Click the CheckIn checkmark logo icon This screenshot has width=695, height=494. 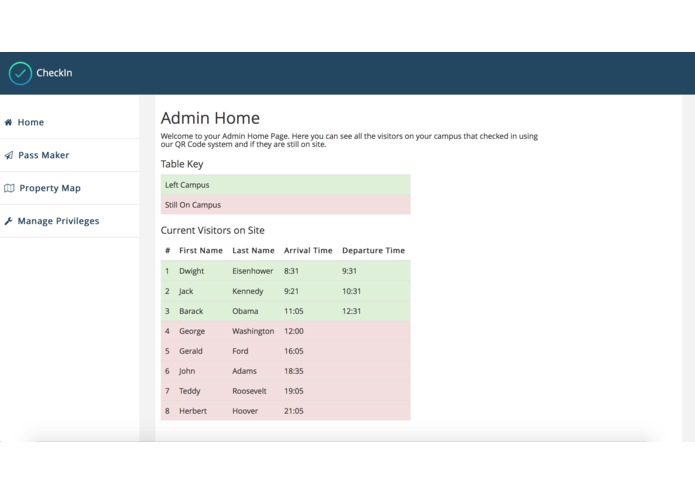20,73
